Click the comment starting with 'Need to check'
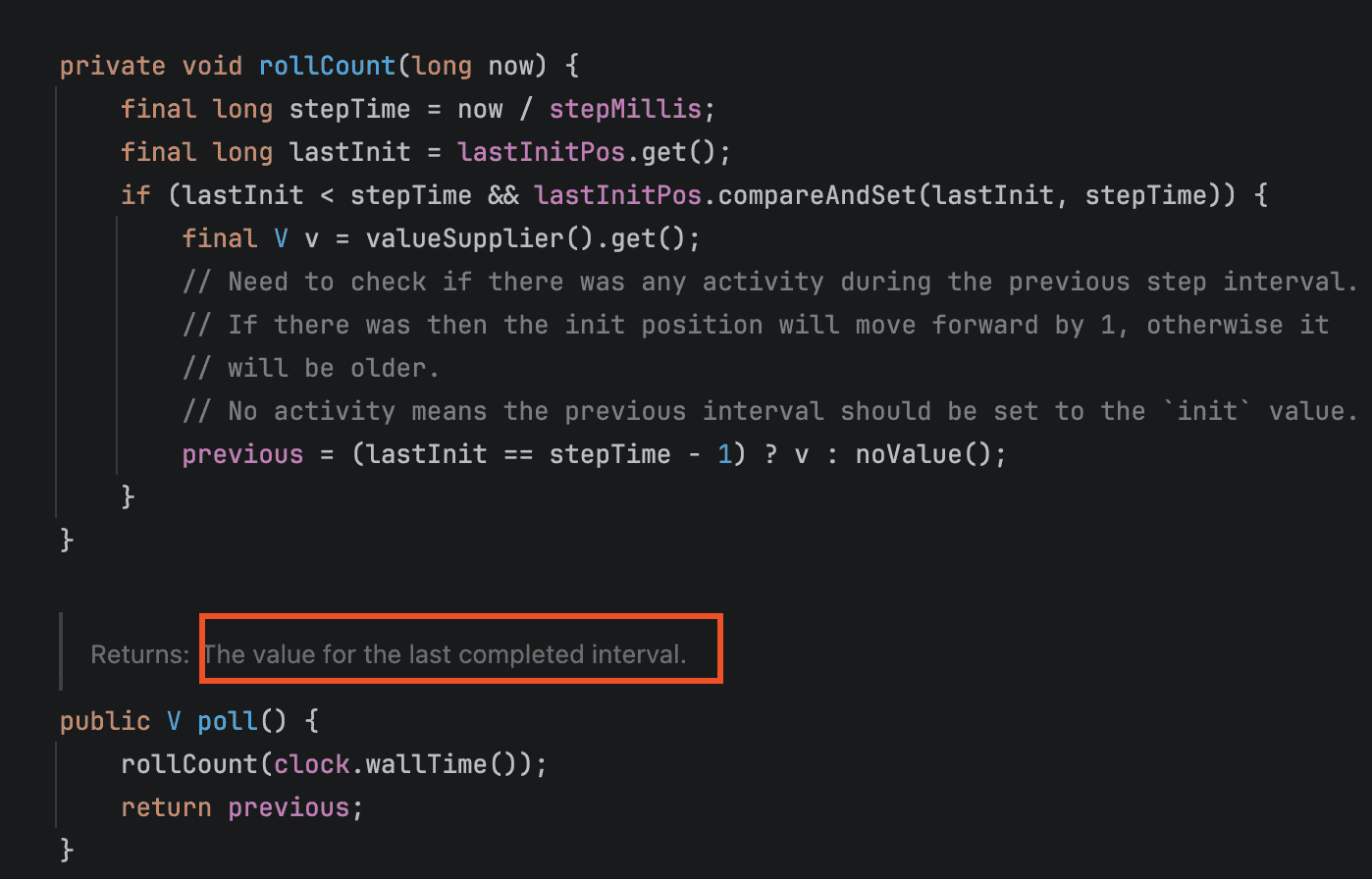 [768, 282]
